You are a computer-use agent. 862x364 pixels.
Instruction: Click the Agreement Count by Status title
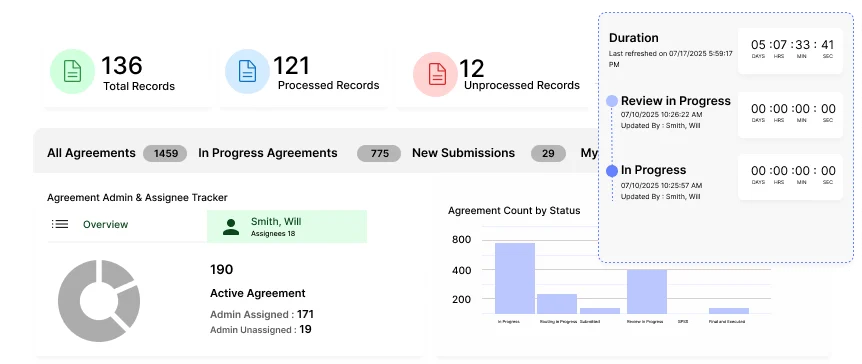click(x=514, y=211)
